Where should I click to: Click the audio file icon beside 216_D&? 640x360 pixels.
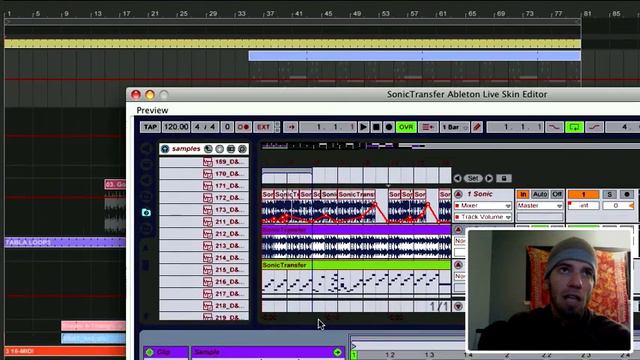(x=207, y=282)
